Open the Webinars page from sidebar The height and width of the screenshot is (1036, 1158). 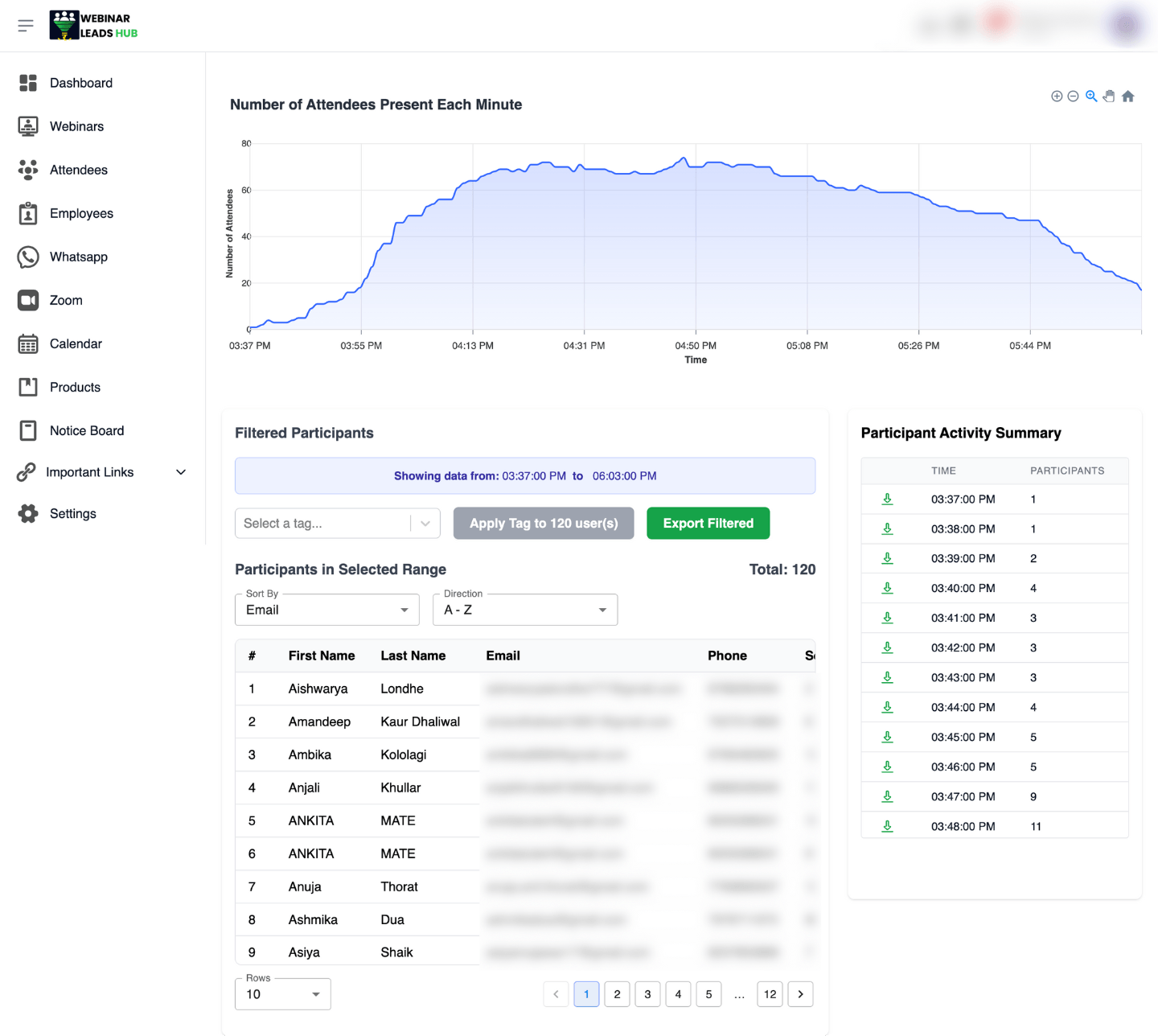(76, 127)
